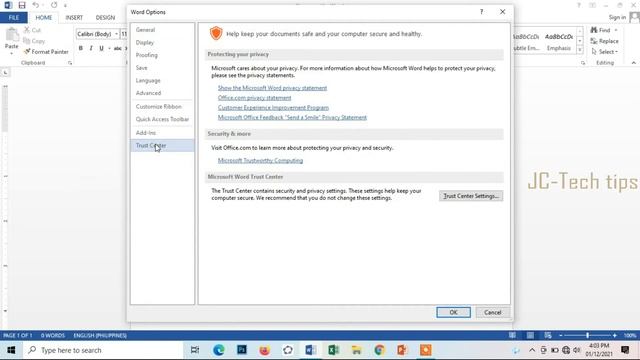Open Customize Ribbon options category

[x=162, y=107]
